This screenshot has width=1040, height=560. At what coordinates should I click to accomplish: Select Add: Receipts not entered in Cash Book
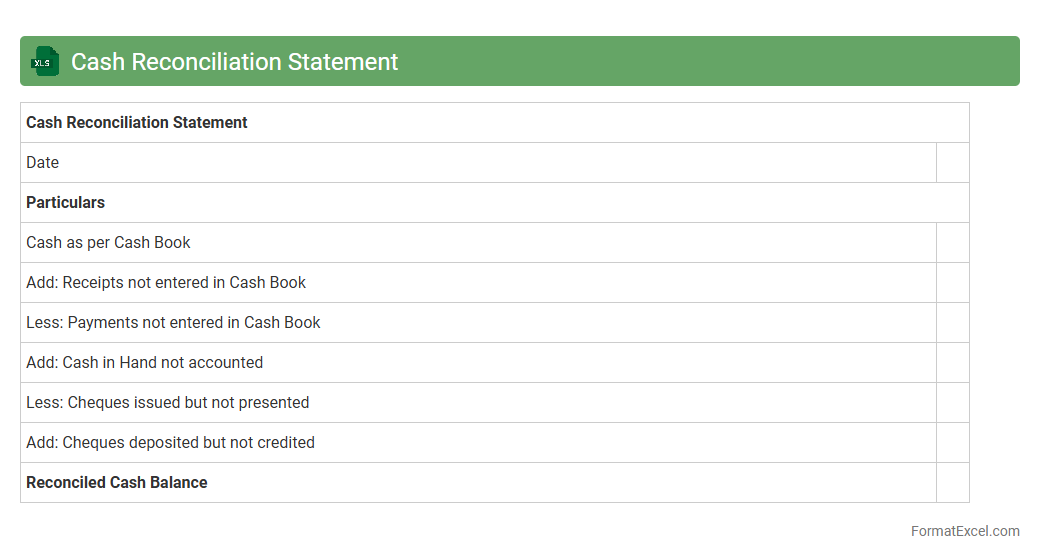pos(166,283)
